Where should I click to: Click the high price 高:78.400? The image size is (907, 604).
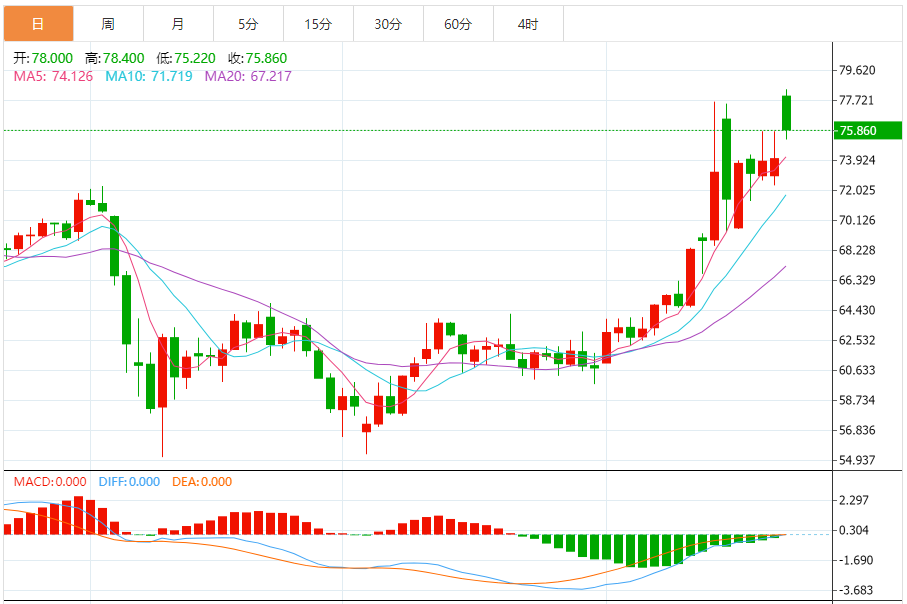point(115,58)
